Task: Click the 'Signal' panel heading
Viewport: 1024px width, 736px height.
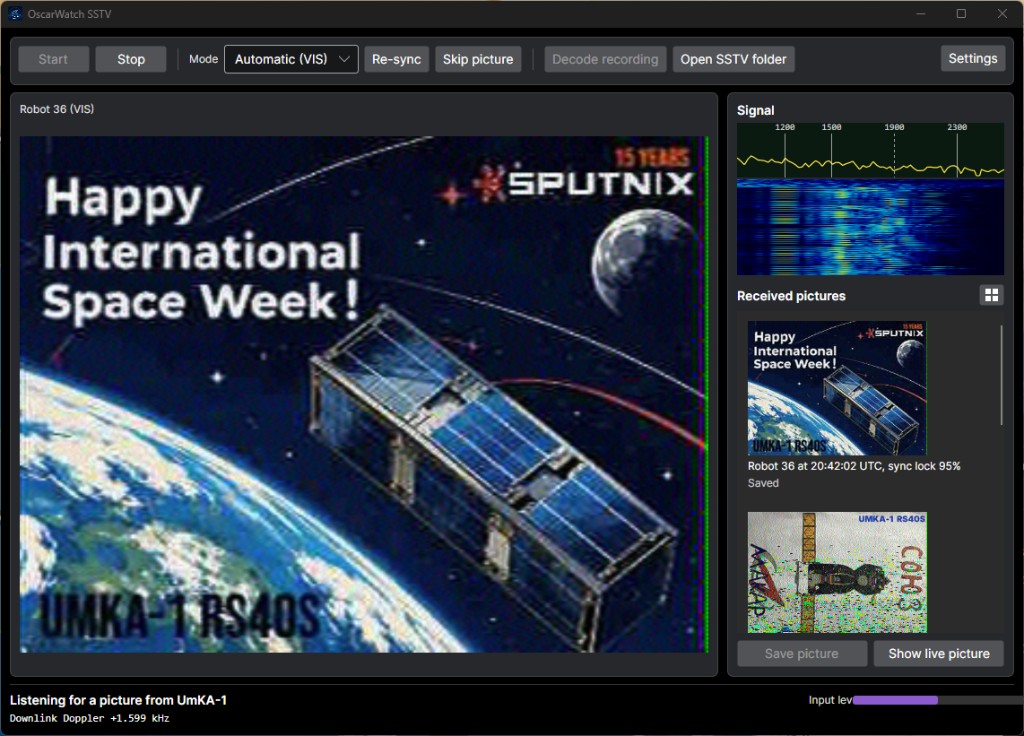Action: [x=756, y=110]
